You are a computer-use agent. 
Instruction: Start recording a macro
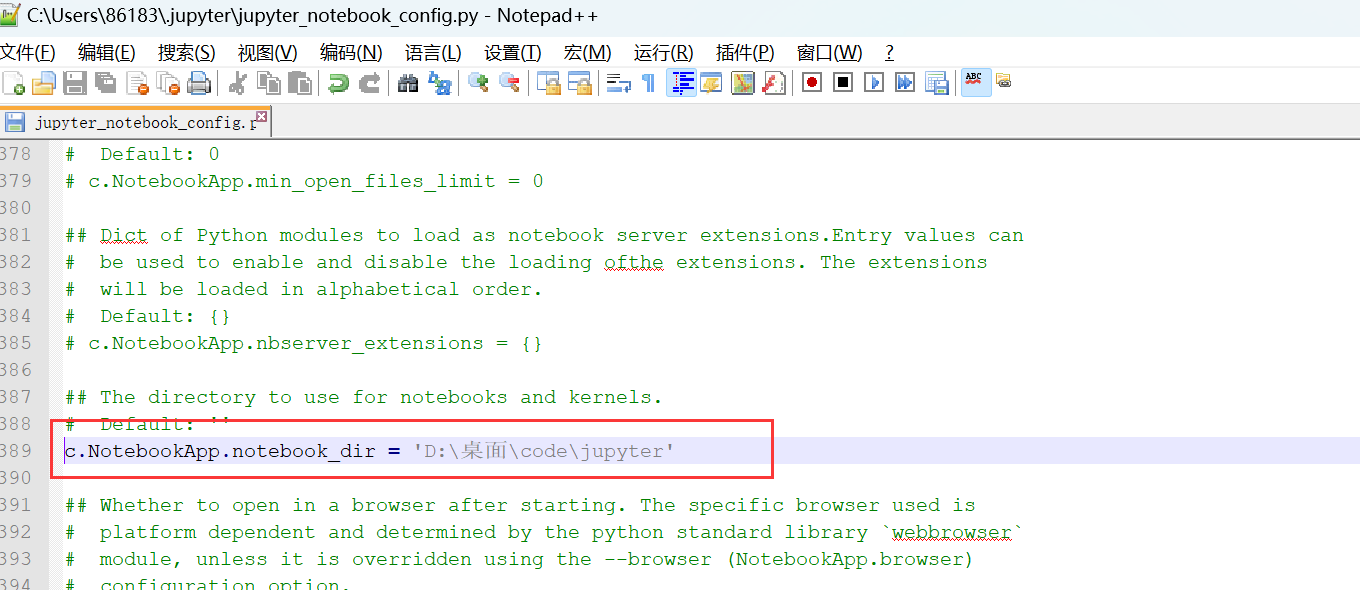811,82
